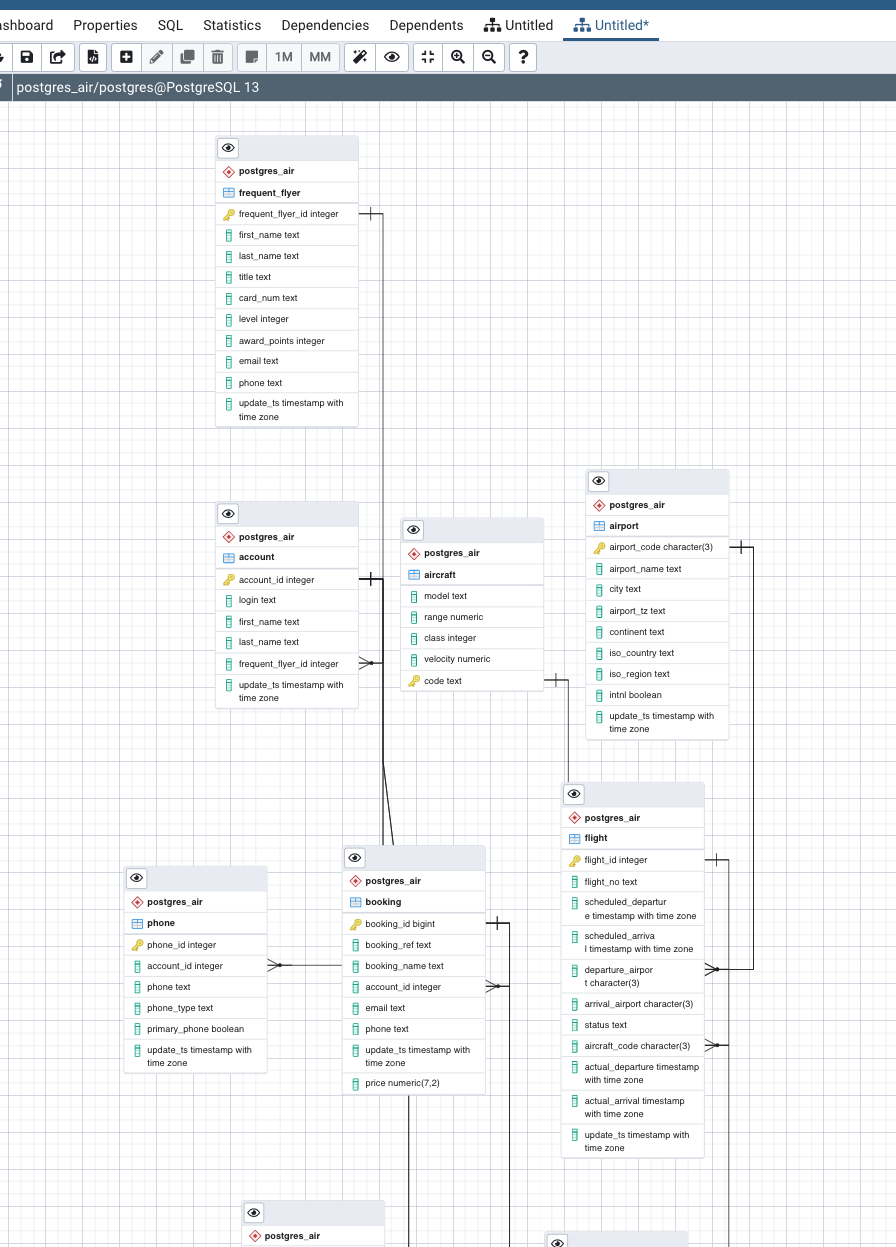The image size is (896, 1247).
Task: Select the active Untitled* ERD tab
Action: [x=611, y=25]
